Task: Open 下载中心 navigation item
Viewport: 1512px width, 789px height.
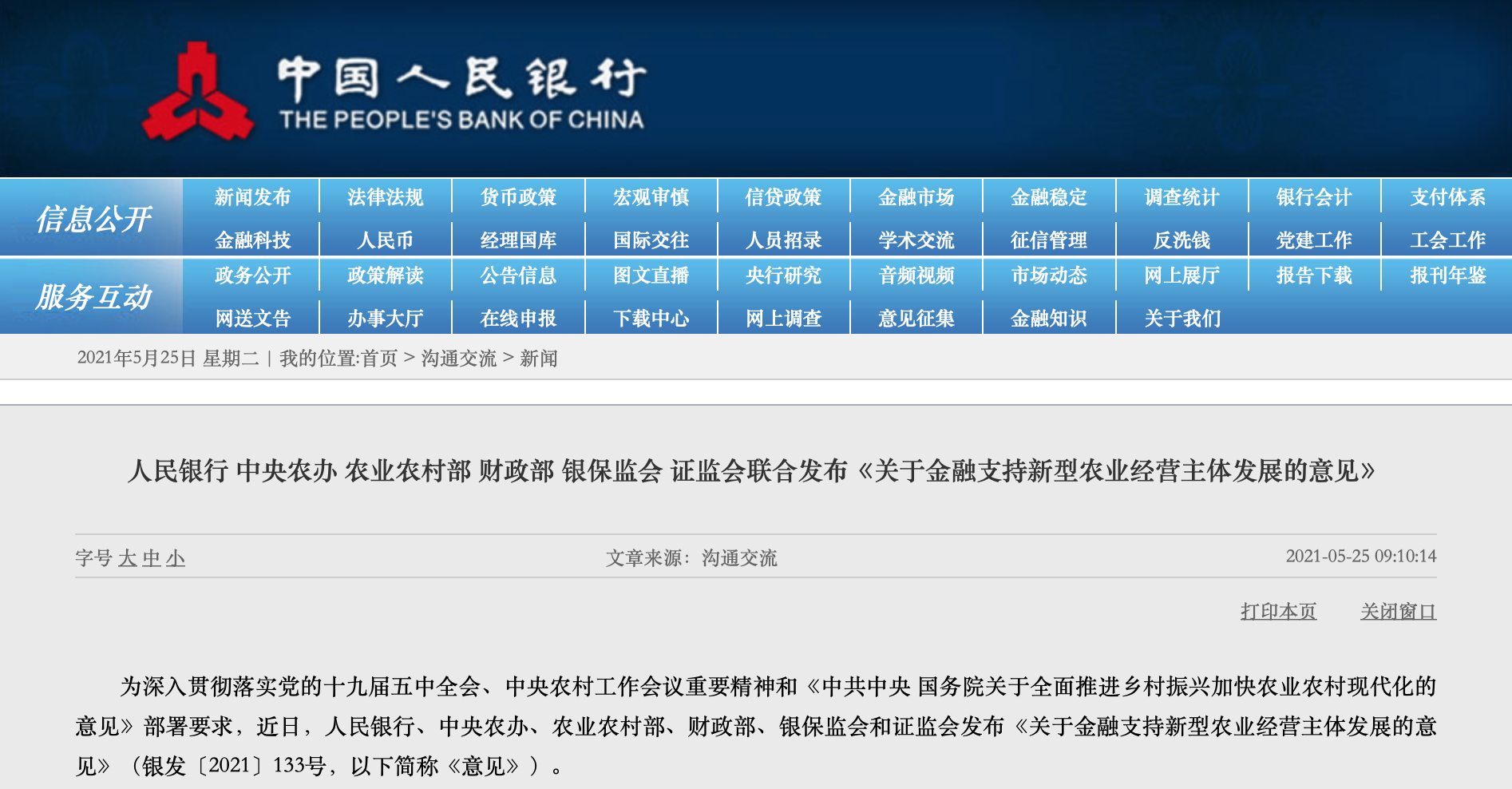Action: (651, 318)
